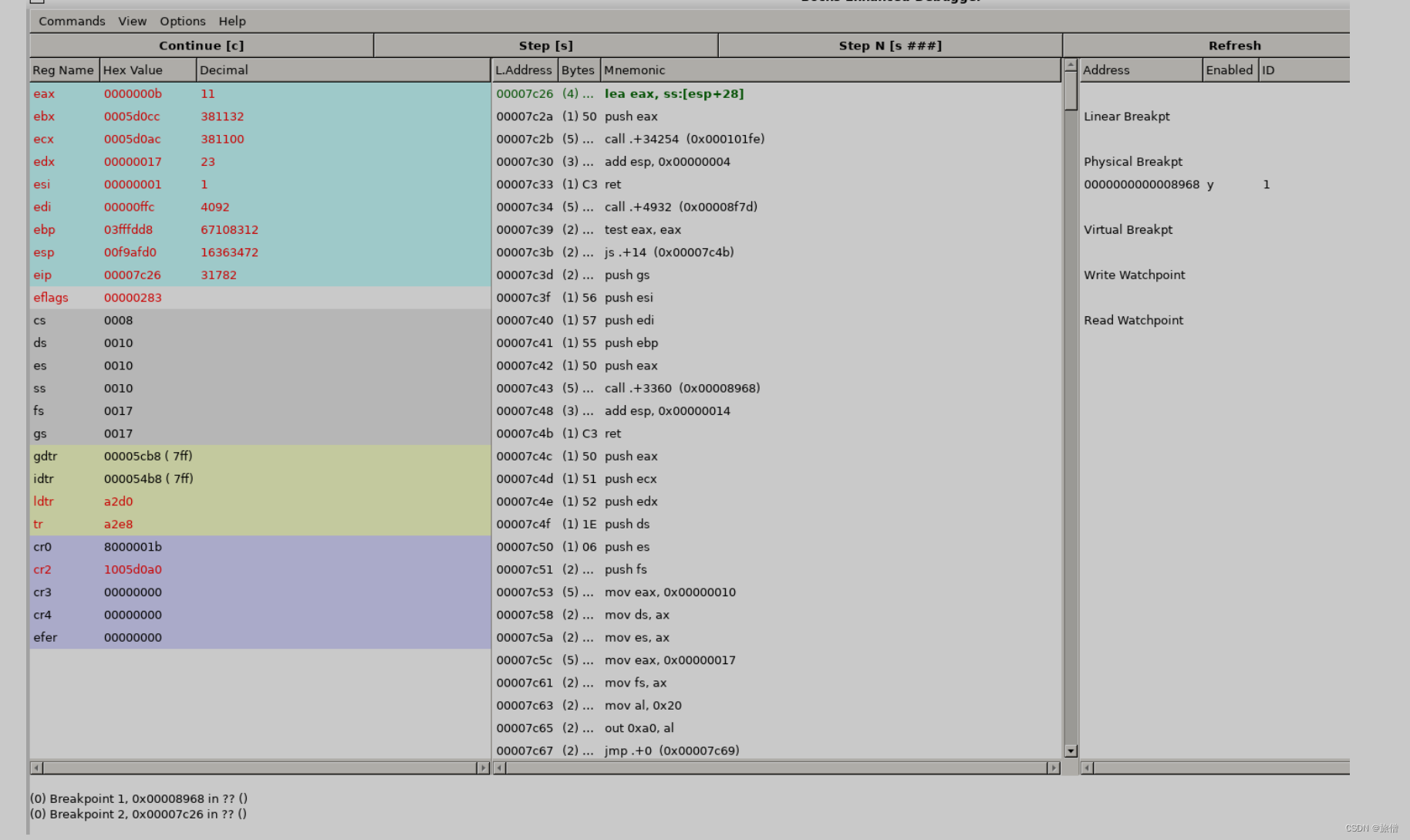
Task: Click left arrow of breakpoint pane scrollbar
Action: coord(1087,767)
